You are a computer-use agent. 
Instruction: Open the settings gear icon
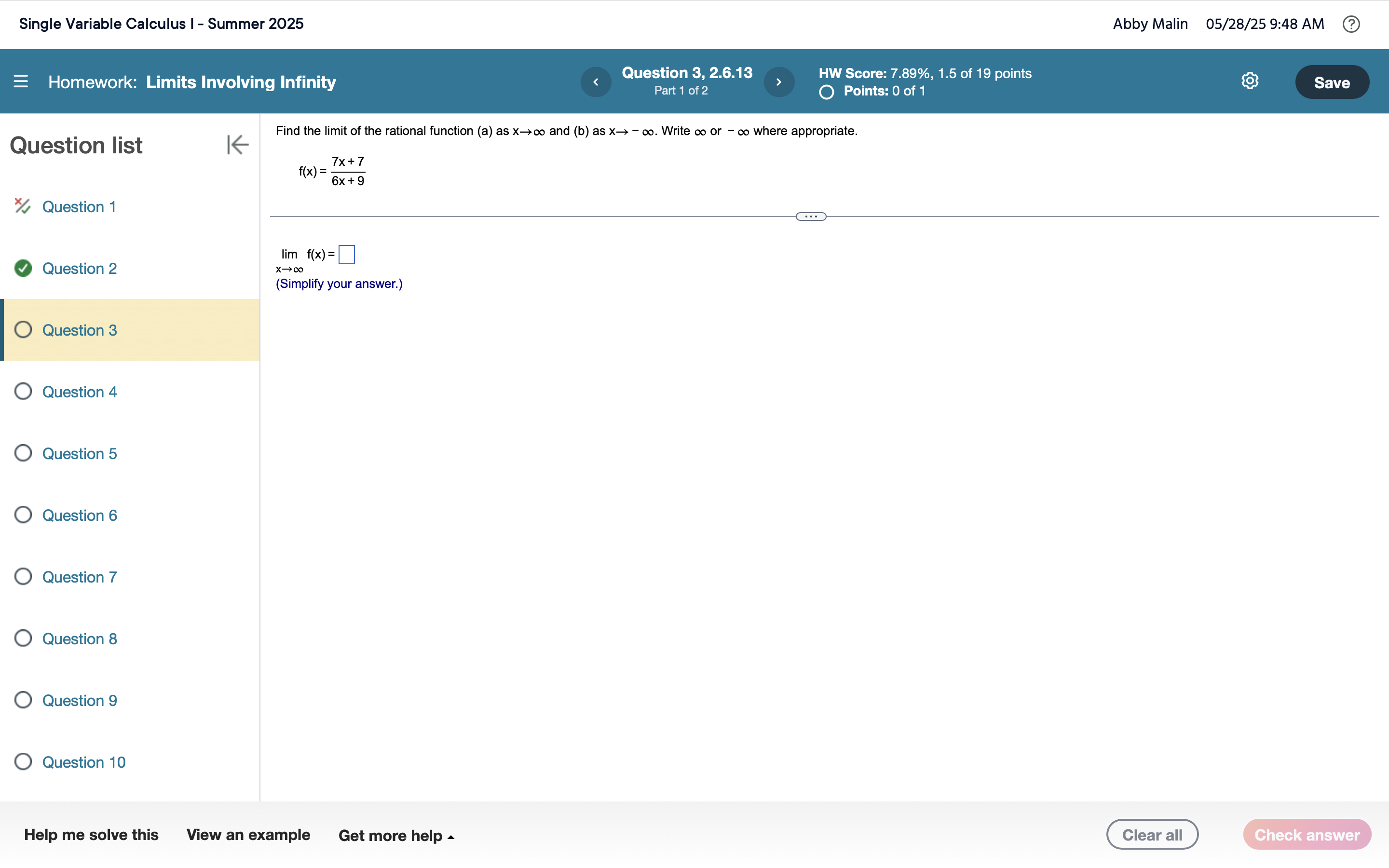(1250, 81)
